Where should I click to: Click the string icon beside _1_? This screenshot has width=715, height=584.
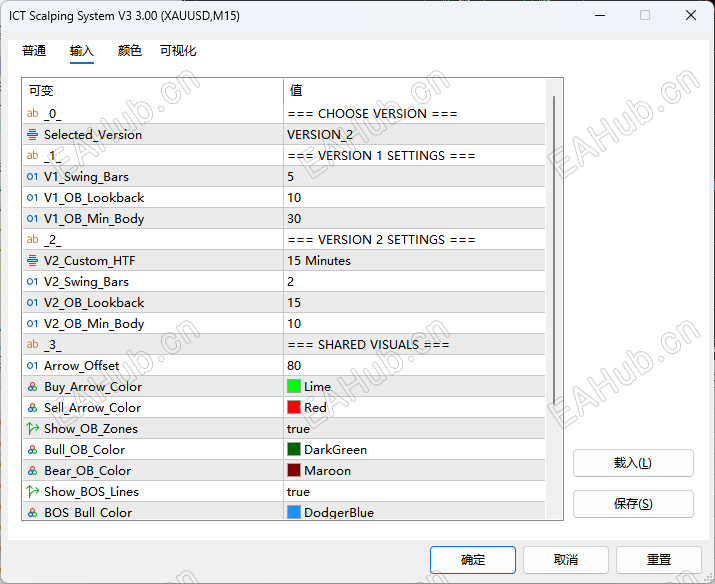click(x=32, y=155)
